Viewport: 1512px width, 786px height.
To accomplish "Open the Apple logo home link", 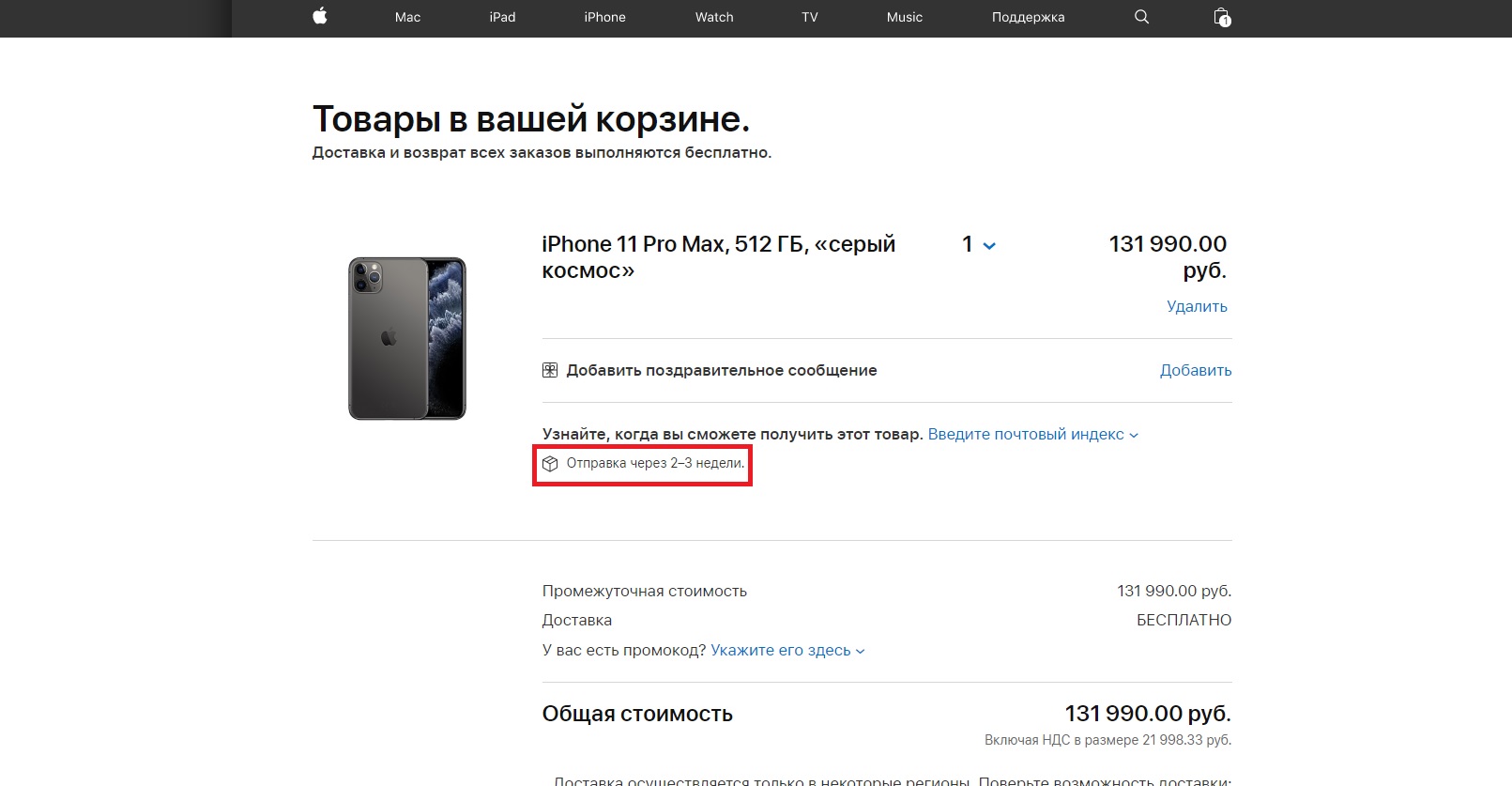I will pos(320,16).
